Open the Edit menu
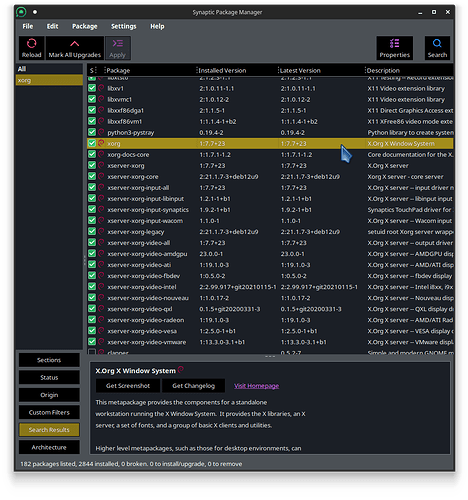The width and height of the screenshot is (468, 500). (x=52, y=26)
